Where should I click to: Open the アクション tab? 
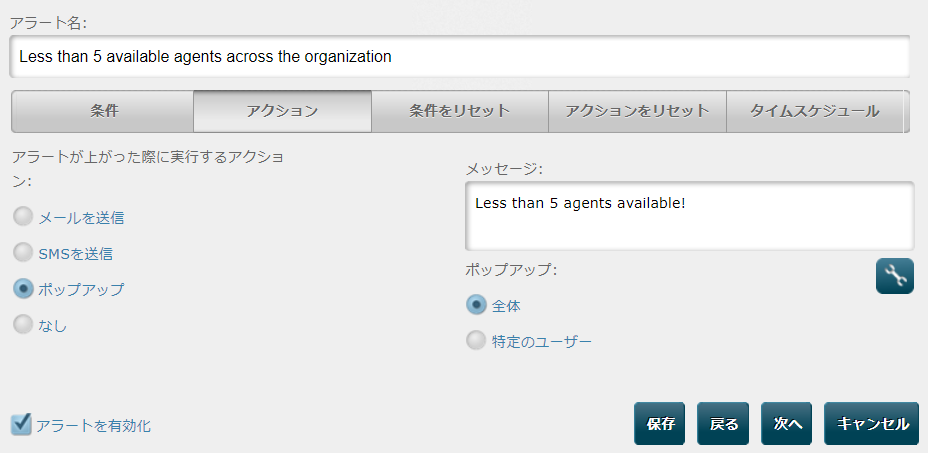(282, 111)
